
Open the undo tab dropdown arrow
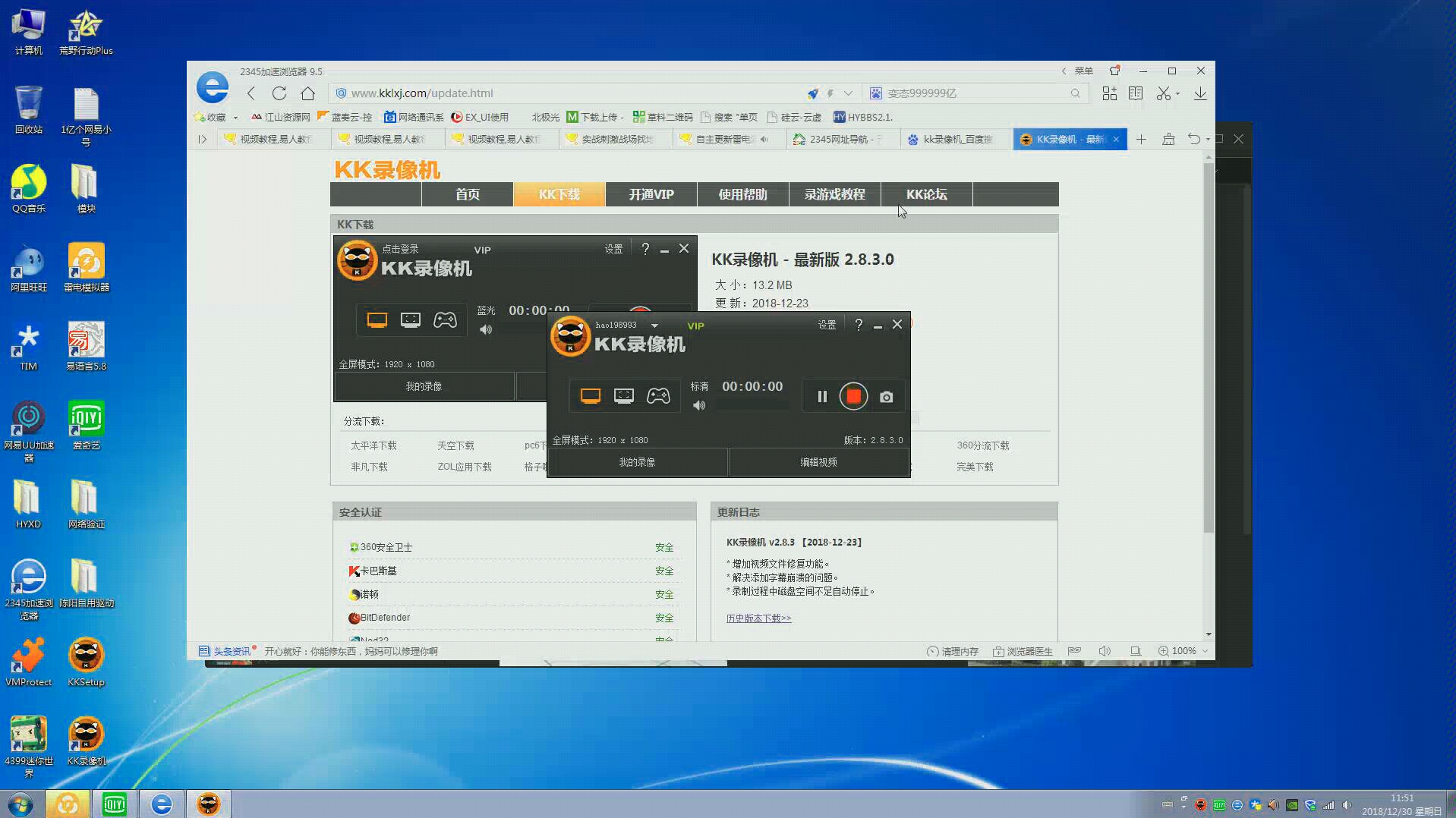tap(1208, 139)
